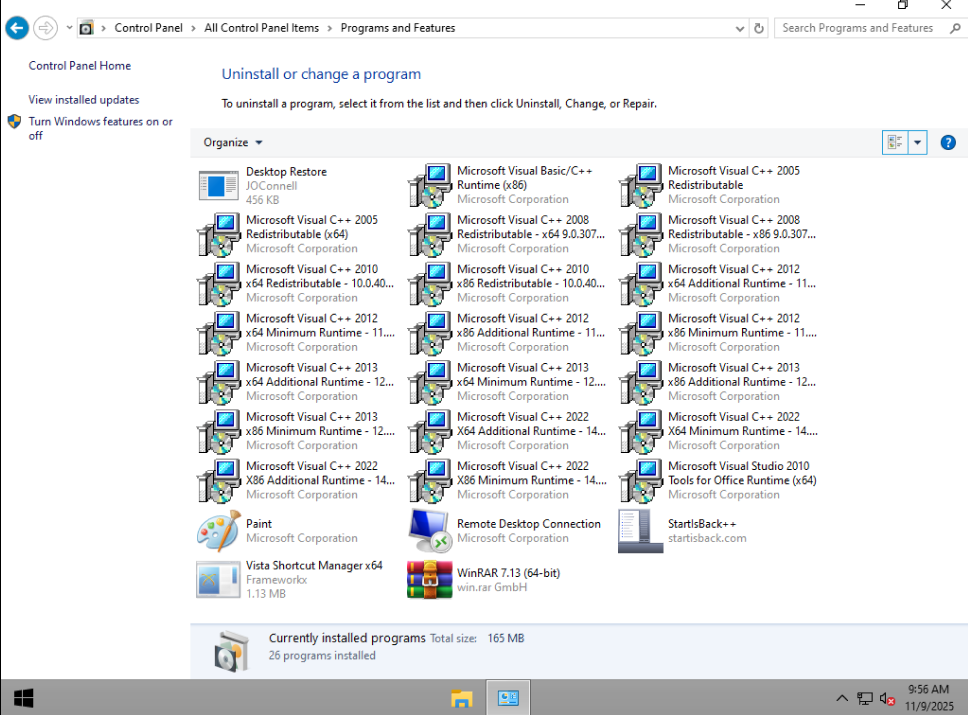Open File Explorer from the taskbar
Image resolution: width=968 pixels, height=715 pixels.
tap(461, 698)
